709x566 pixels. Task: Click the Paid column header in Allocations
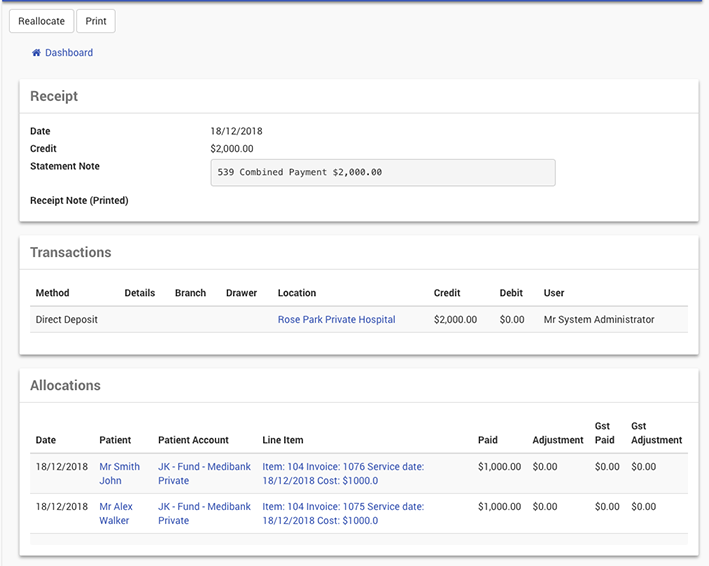pyautogui.click(x=487, y=440)
